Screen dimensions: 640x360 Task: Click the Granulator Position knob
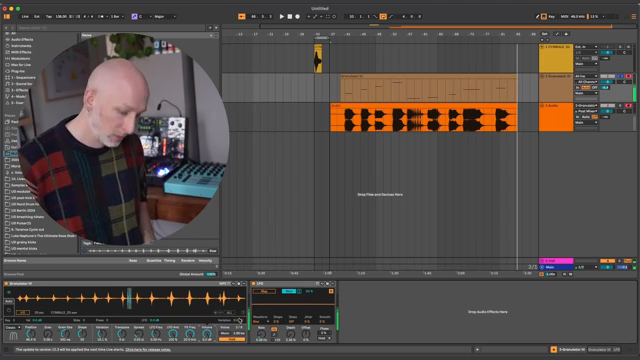[31, 334]
